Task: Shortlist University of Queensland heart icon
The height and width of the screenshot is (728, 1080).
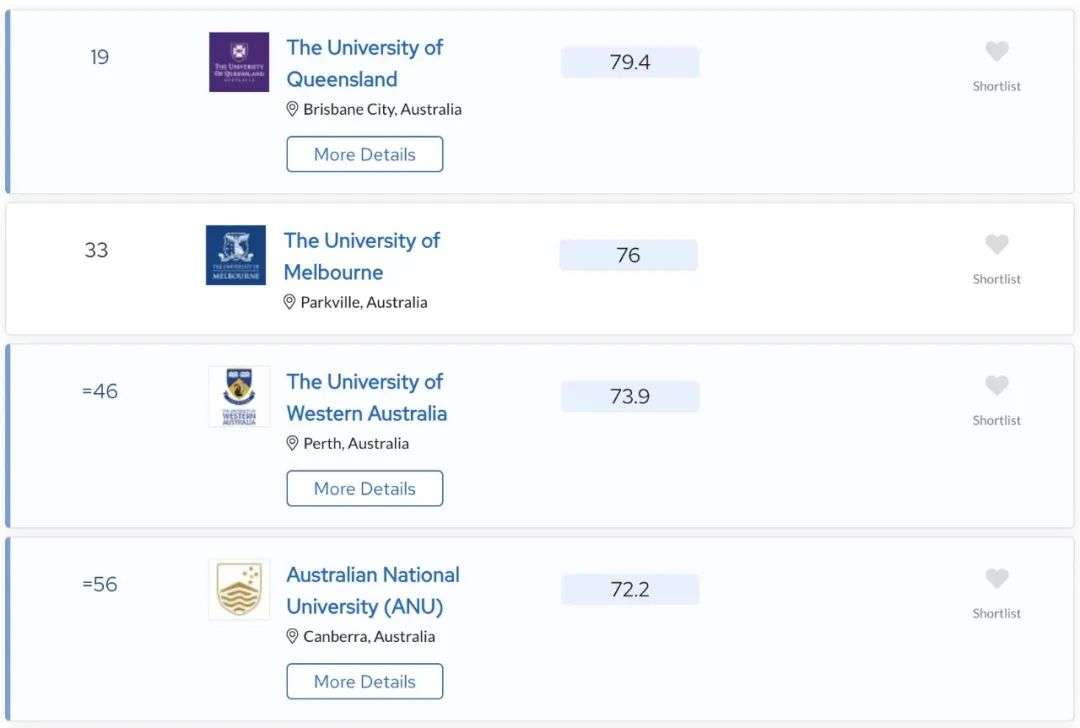Action: click(x=997, y=51)
